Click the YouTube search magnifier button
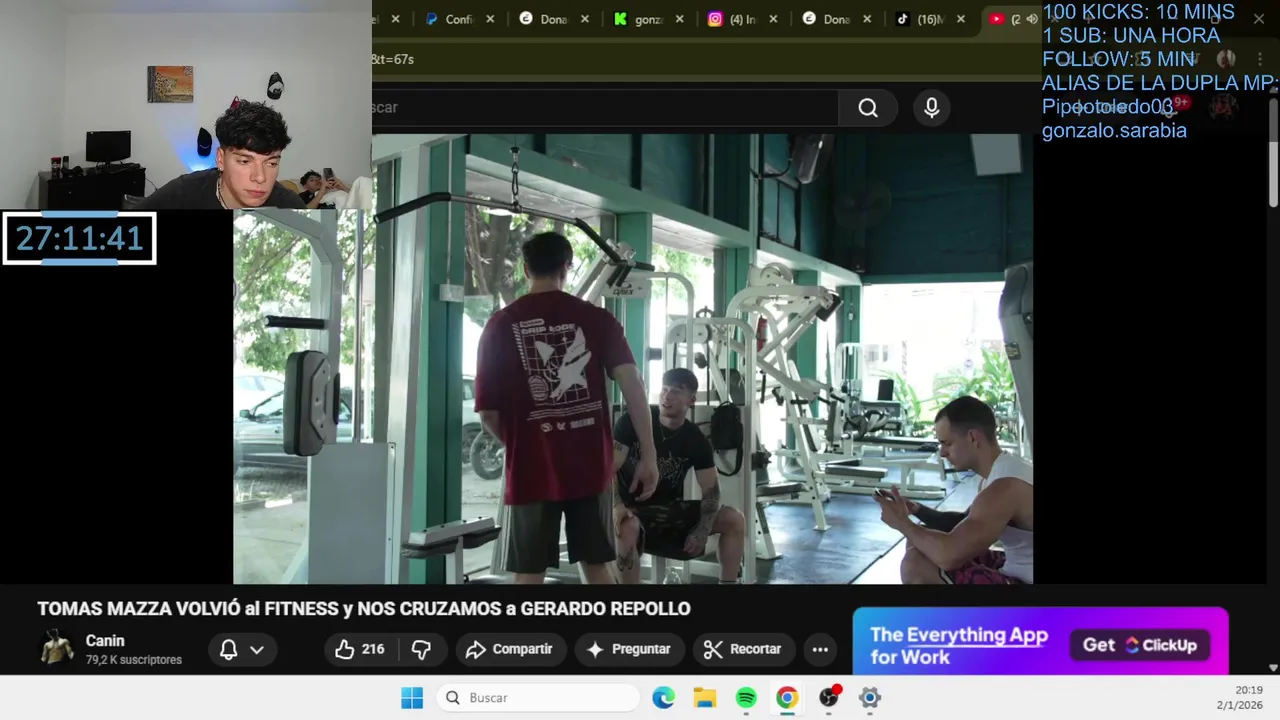This screenshot has height=720, width=1280. (x=868, y=108)
